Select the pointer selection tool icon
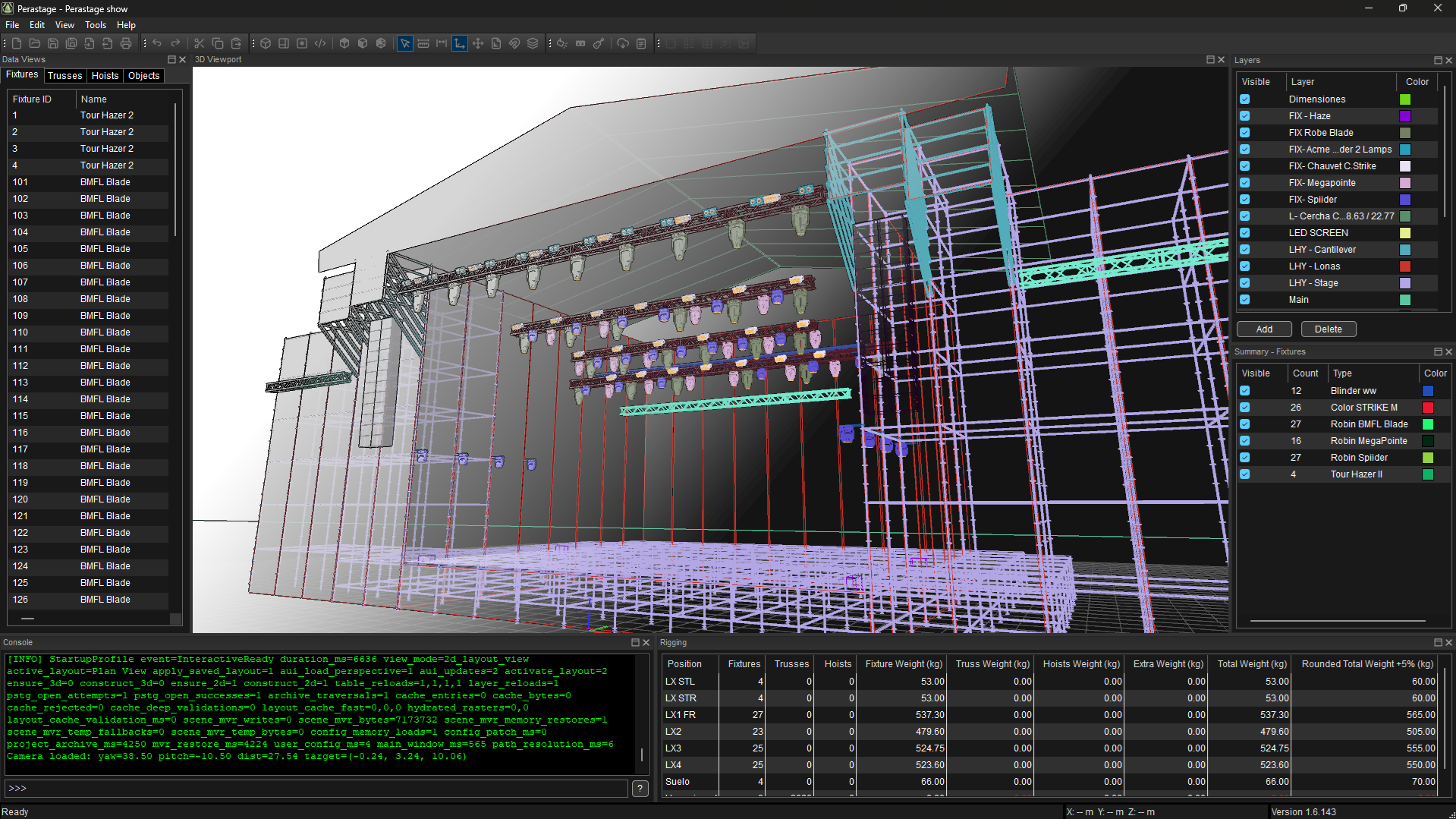1456x819 pixels. point(405,43)
